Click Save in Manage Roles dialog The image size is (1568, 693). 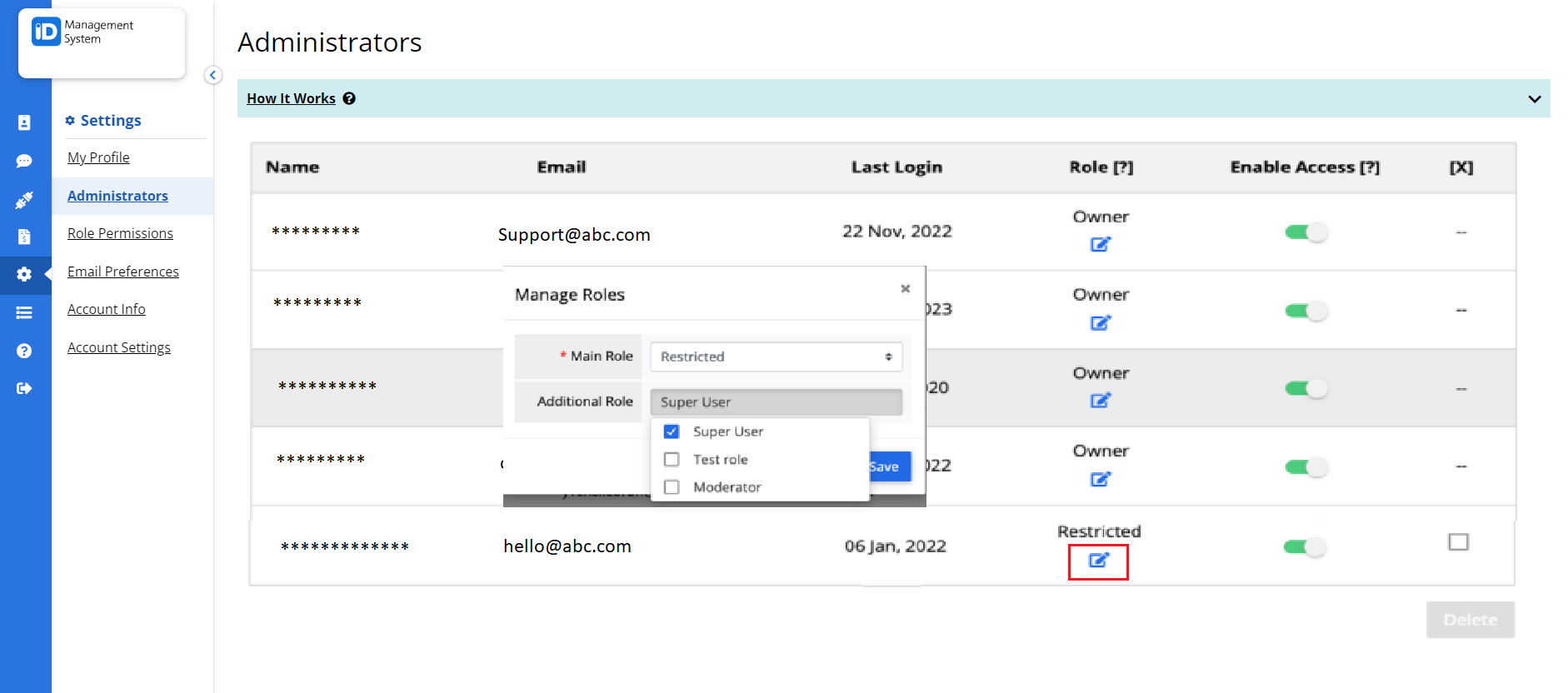(890, 466)
